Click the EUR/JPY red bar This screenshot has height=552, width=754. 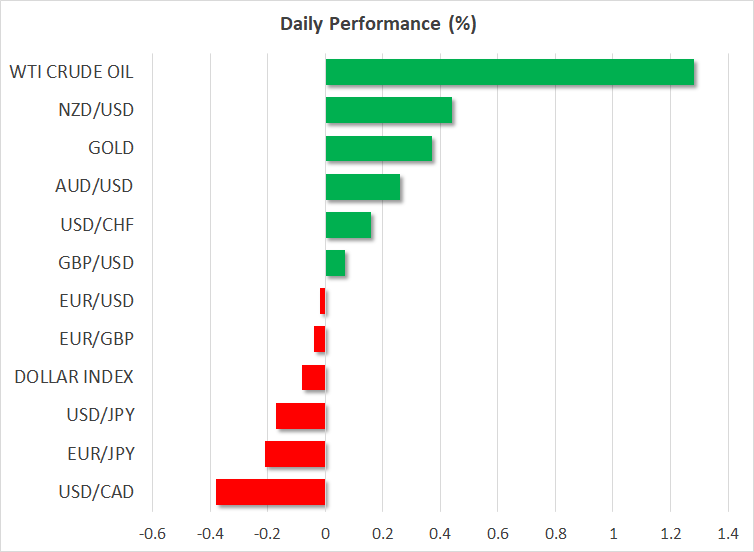pyautogui.click(x=295, y=454)
